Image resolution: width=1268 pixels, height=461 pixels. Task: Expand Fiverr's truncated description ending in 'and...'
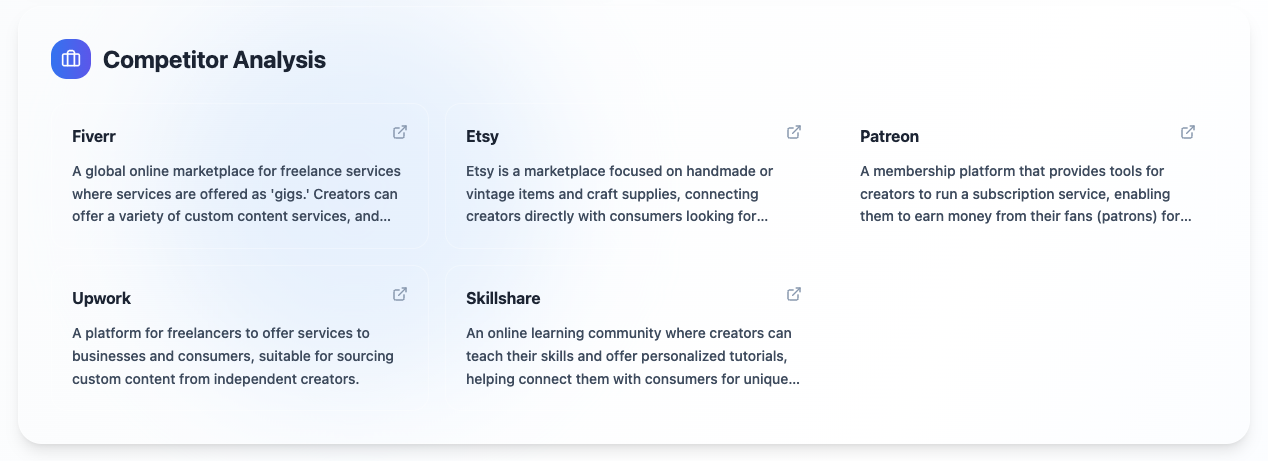(x=378, y=216)
